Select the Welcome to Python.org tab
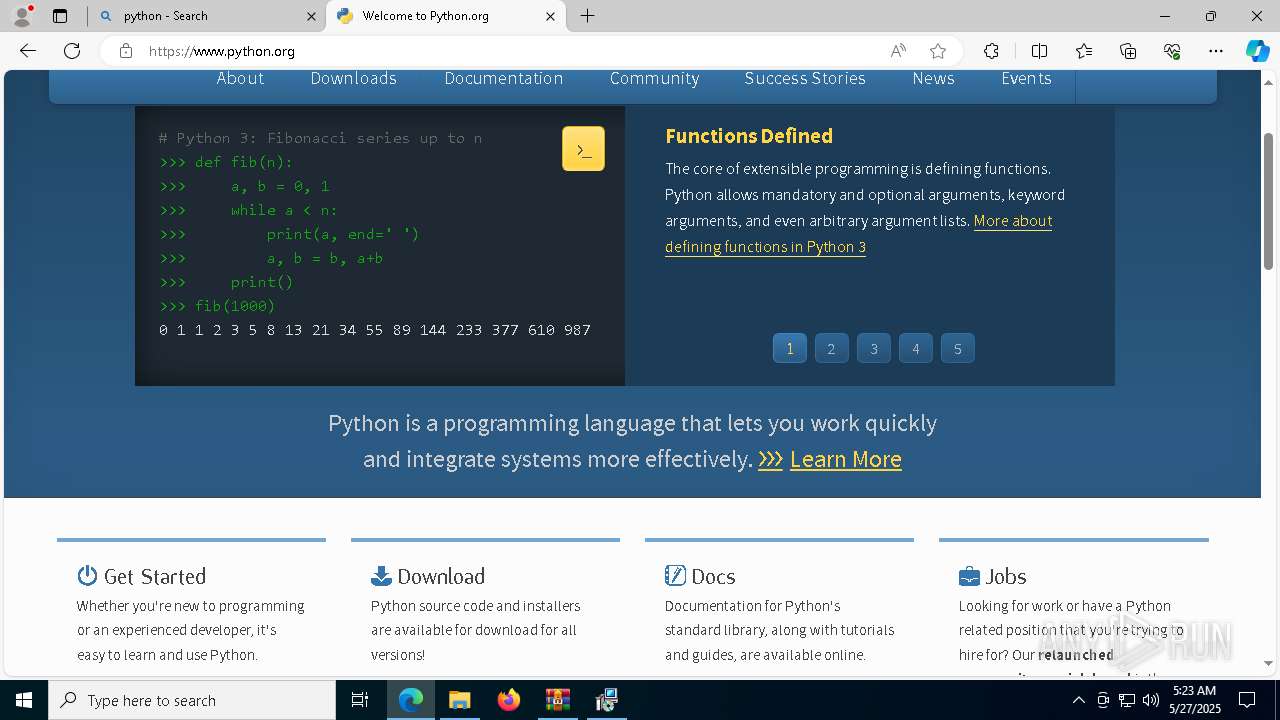This screenshot has height=720, width=1280. pos(446,16)
